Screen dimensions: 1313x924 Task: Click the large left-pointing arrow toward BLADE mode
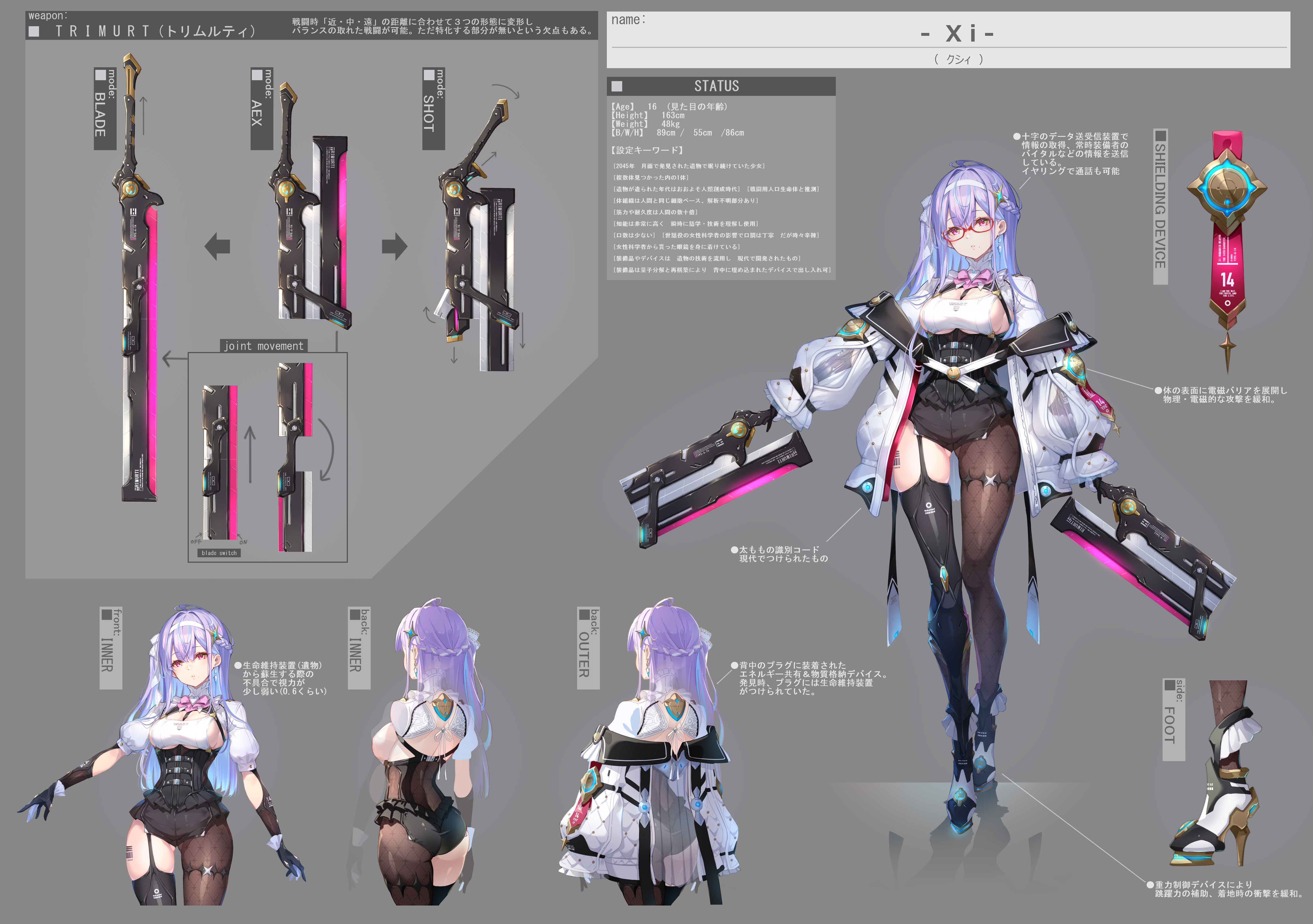click(217, 246)
